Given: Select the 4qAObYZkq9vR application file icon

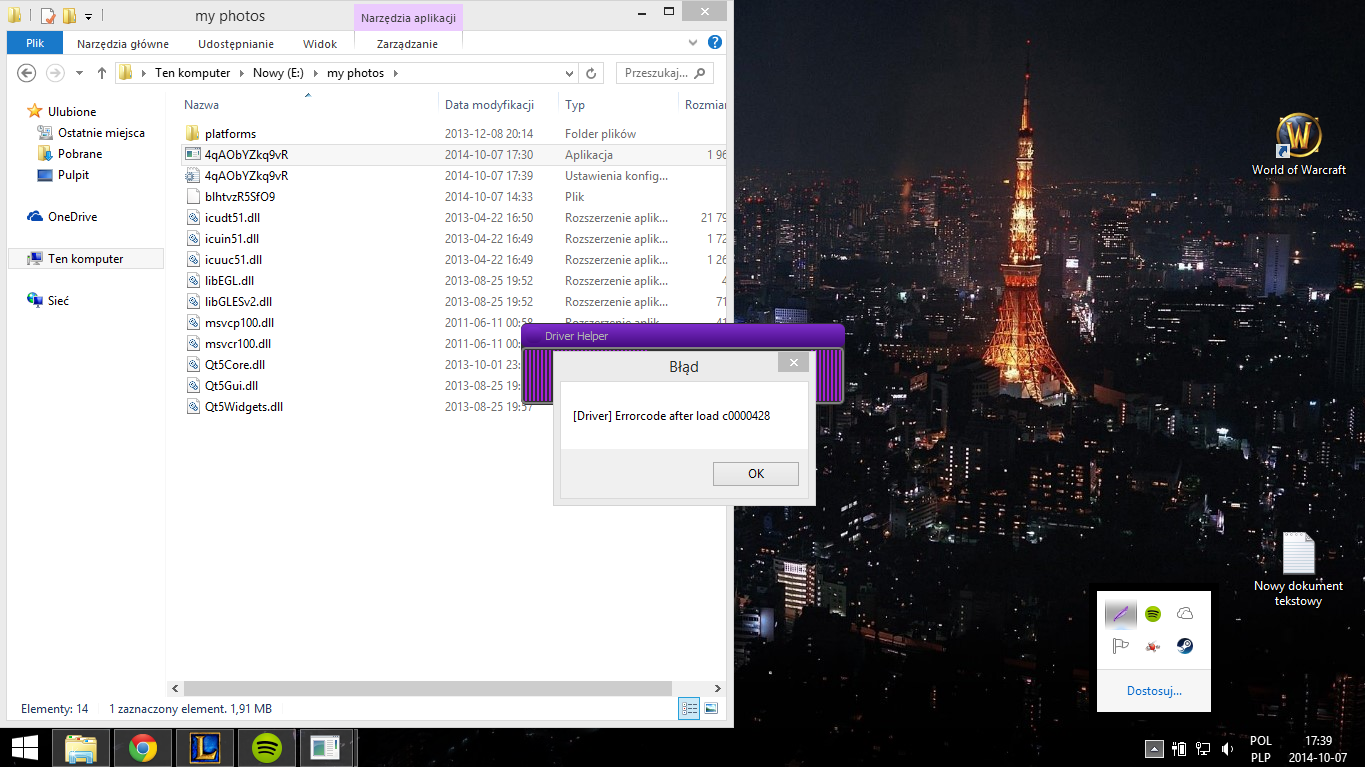Looking at the screenshot, I should tap(194, 155).
